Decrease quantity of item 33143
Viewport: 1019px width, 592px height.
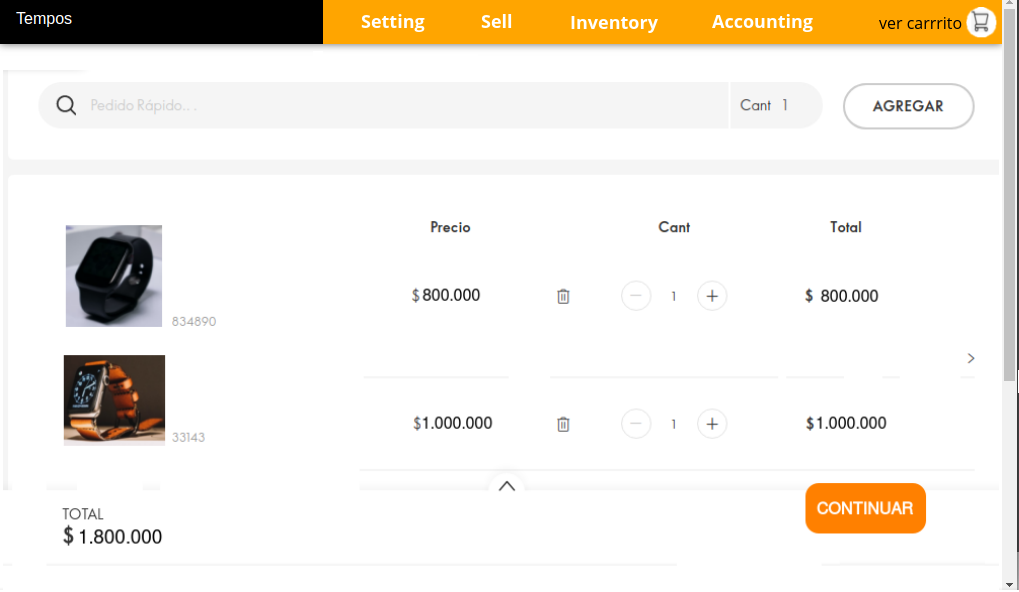pyautogui.click(x=636, y=424)
